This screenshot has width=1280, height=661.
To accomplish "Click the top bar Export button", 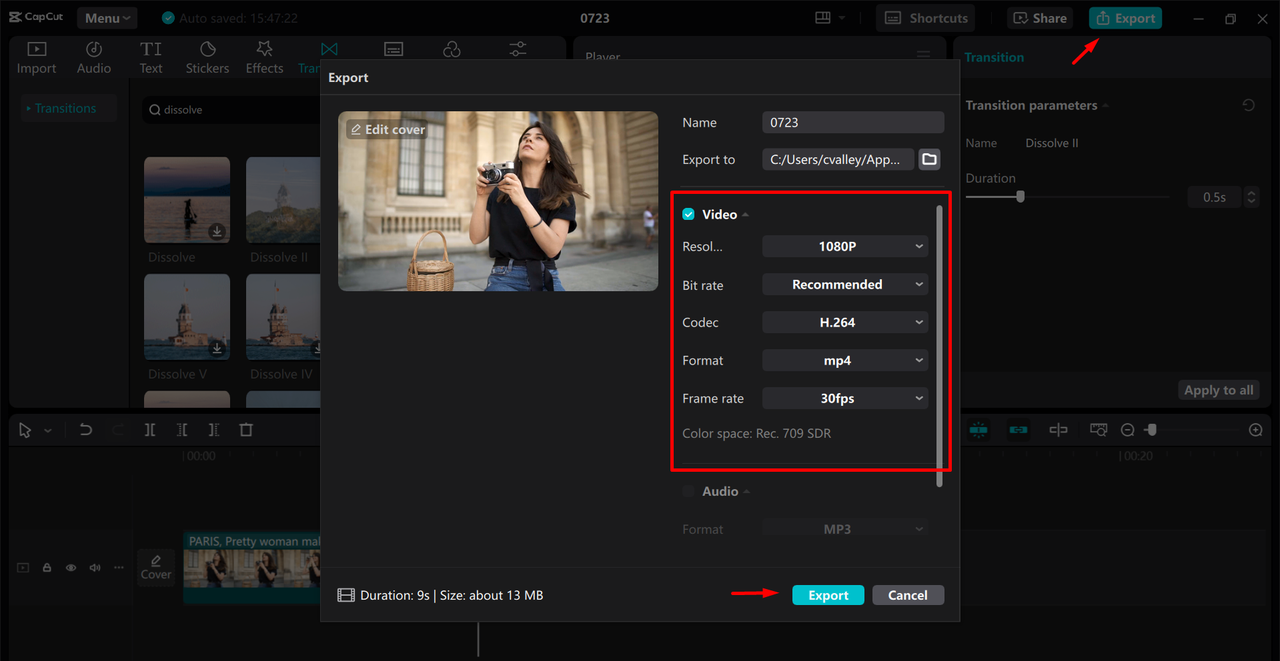I will 1125,18.
